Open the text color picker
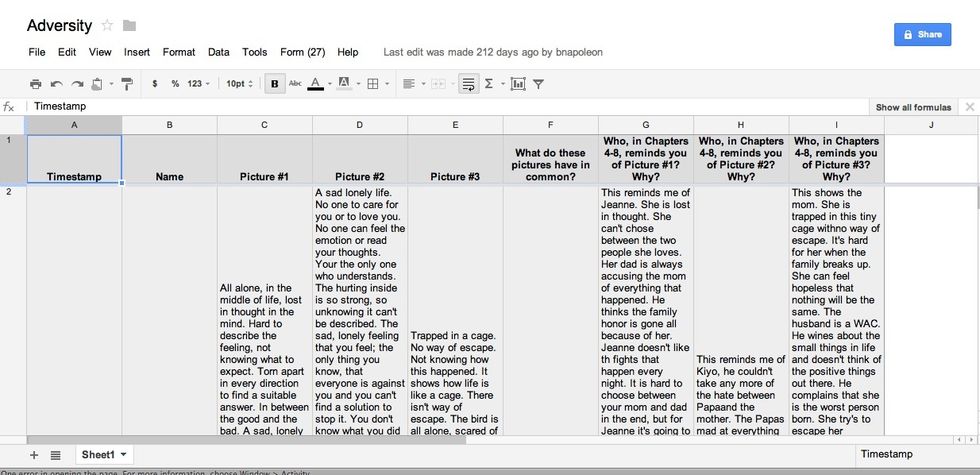The height and width of the screenshot is (475, 980). click(316, 84)
